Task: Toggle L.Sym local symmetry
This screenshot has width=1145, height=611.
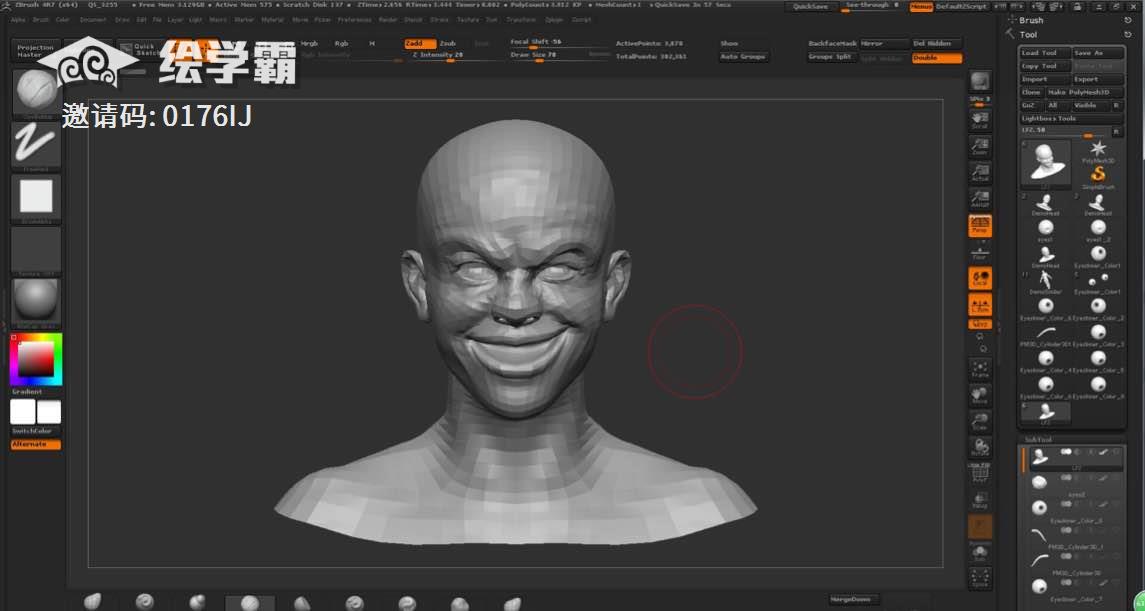Action: pos(979,305)
